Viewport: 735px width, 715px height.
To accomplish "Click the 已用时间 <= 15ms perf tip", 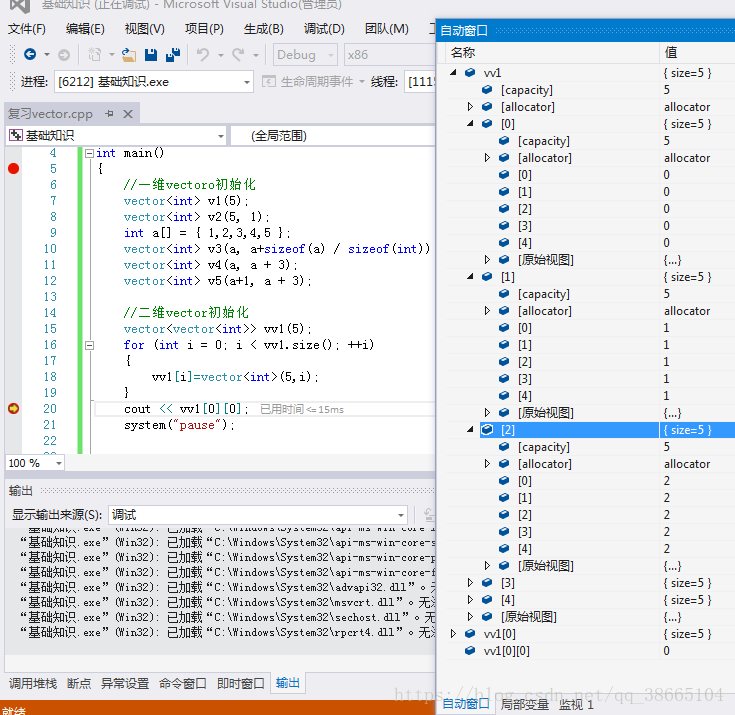I will click(302, 410).
